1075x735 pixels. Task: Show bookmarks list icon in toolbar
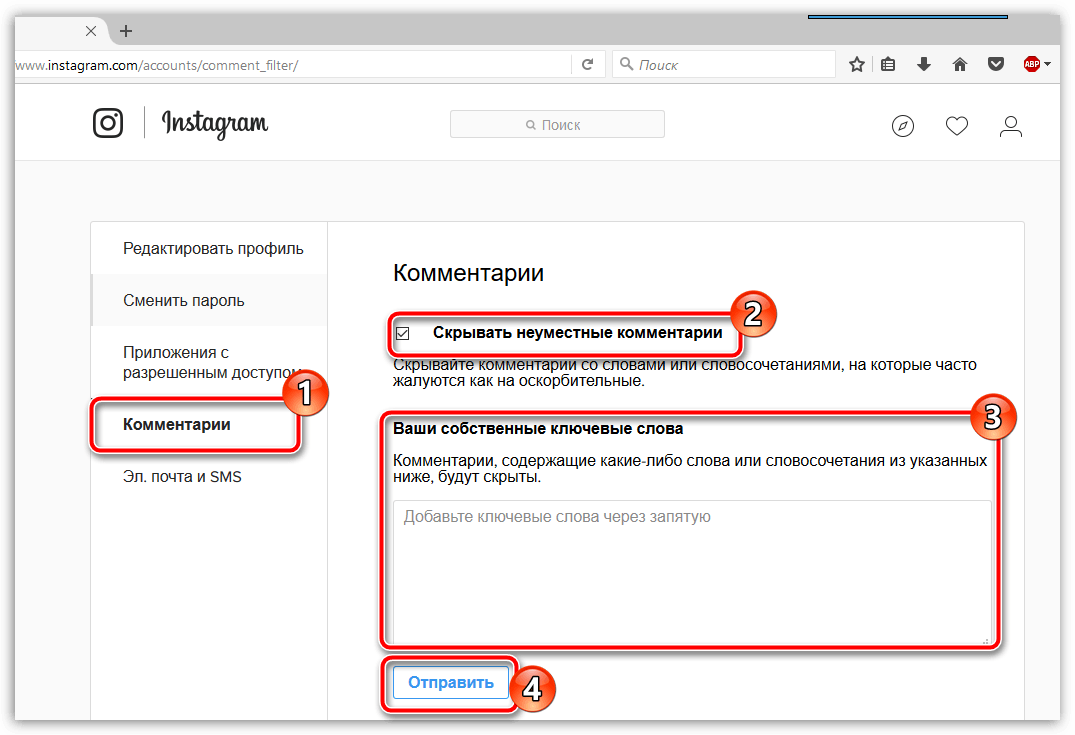pyautogui.click(x=889, y=65)
